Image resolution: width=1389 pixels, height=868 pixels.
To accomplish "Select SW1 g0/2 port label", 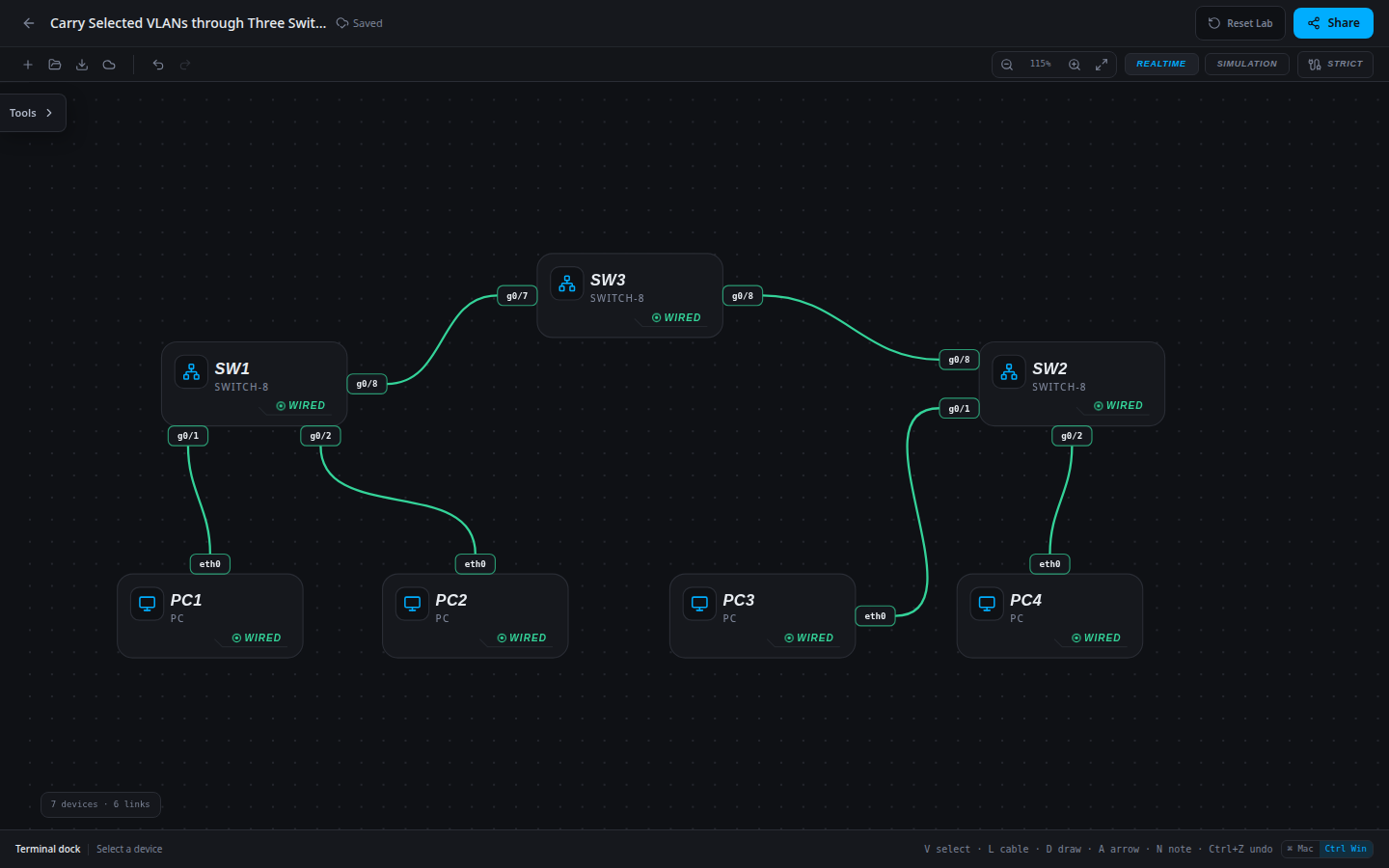I will coord(321,436).
